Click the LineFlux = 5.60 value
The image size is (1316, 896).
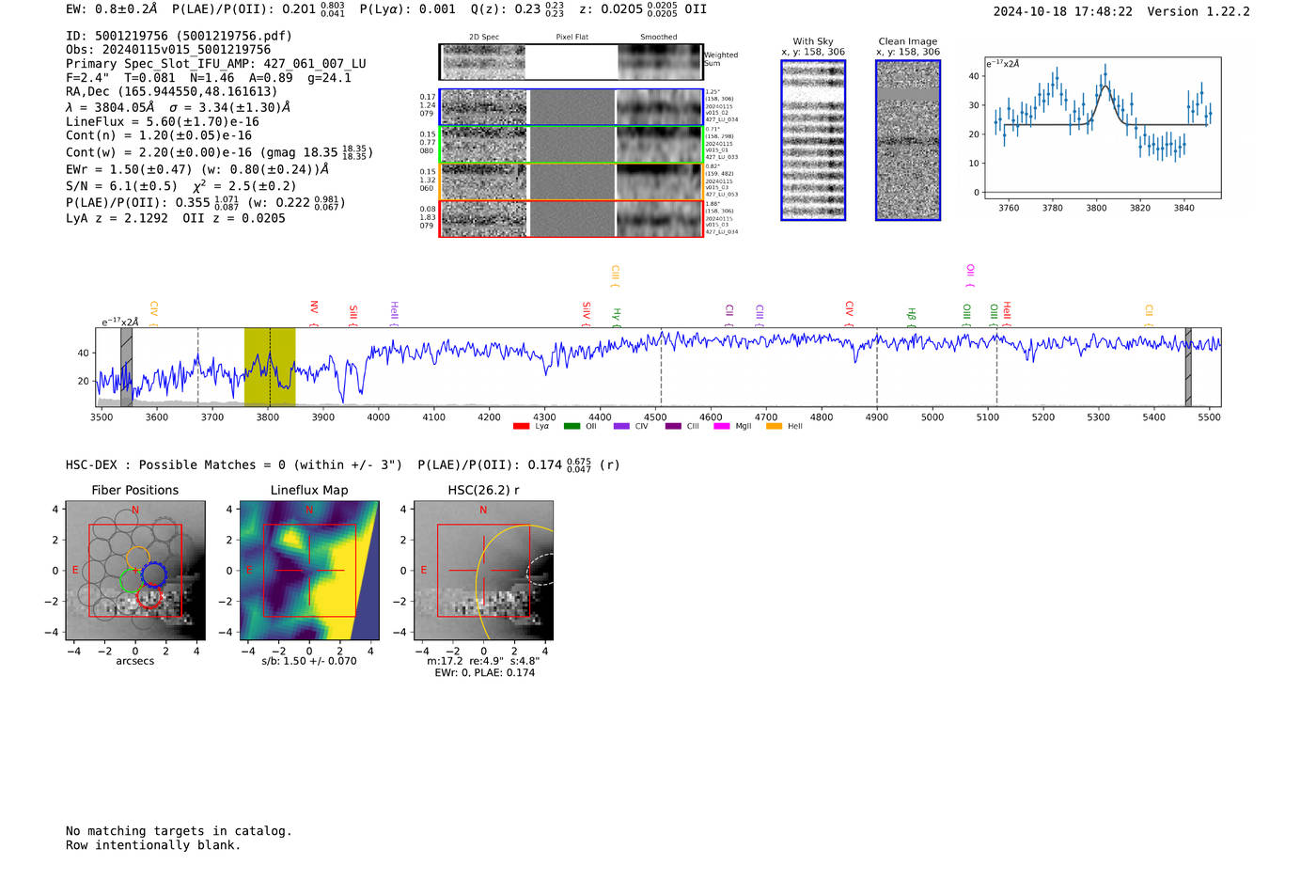(x=163, y=121)
